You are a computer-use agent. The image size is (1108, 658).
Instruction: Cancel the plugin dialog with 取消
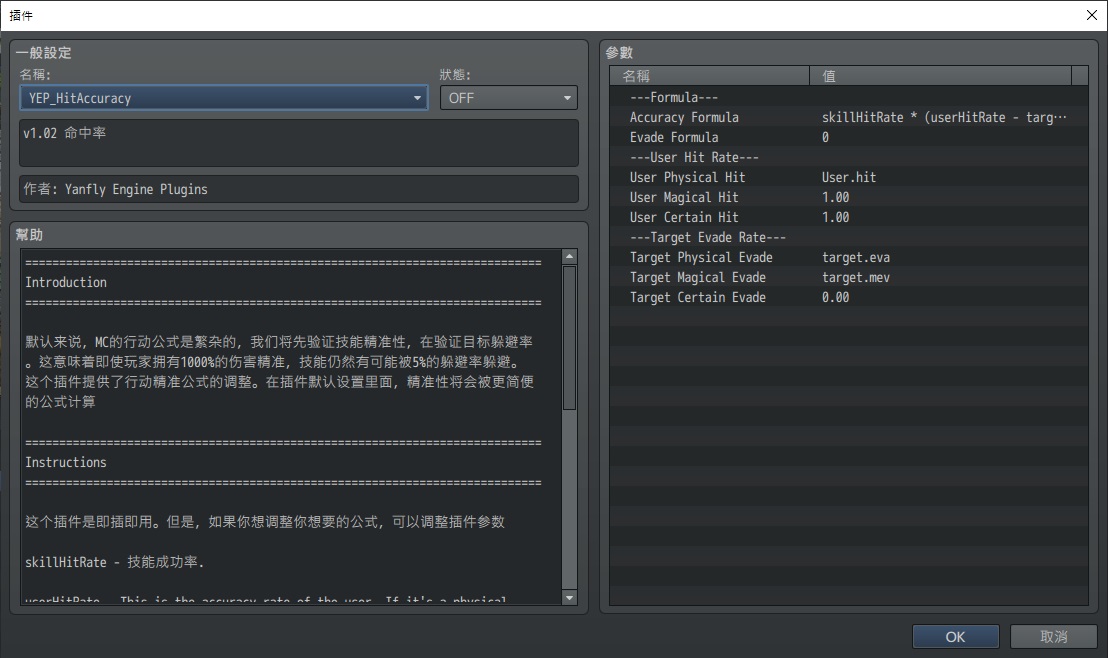(1054, 636)
